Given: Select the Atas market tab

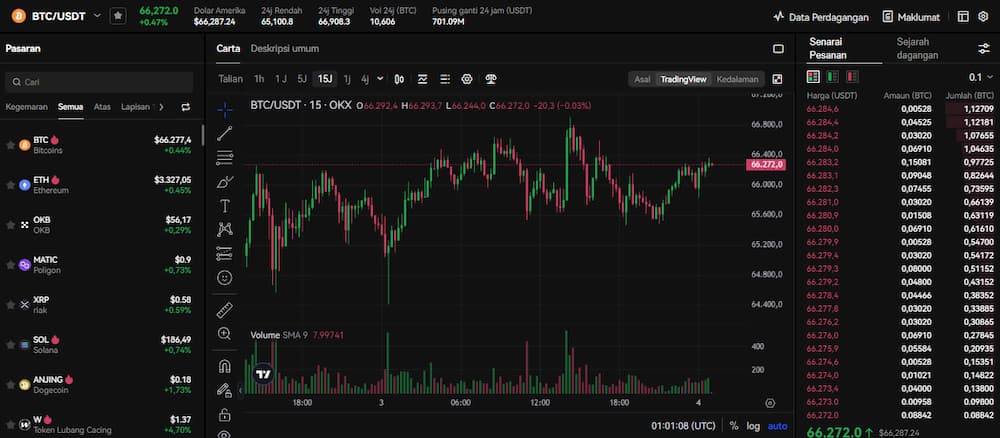Looking at the screenshot, I should [x=102, y=107].
